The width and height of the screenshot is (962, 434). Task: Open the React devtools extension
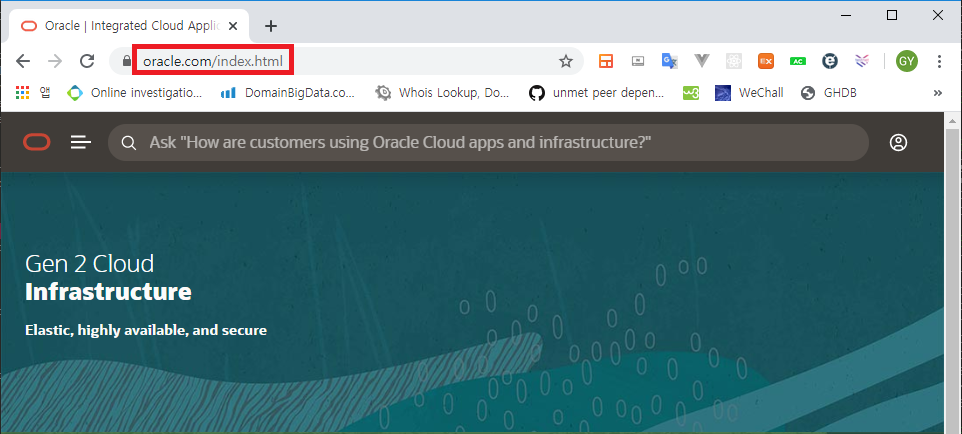[734, 61]
